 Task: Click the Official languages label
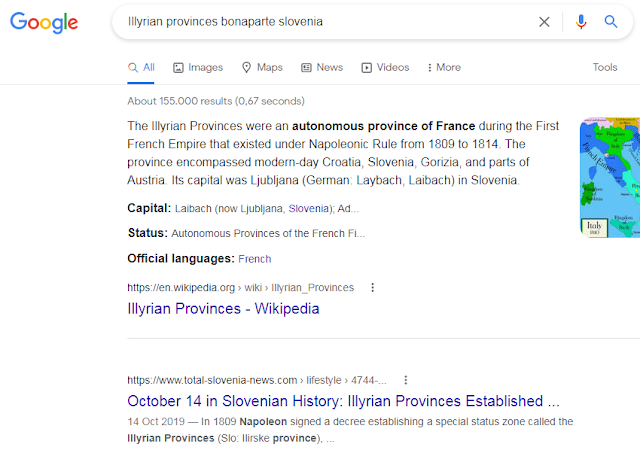(181, 258)
